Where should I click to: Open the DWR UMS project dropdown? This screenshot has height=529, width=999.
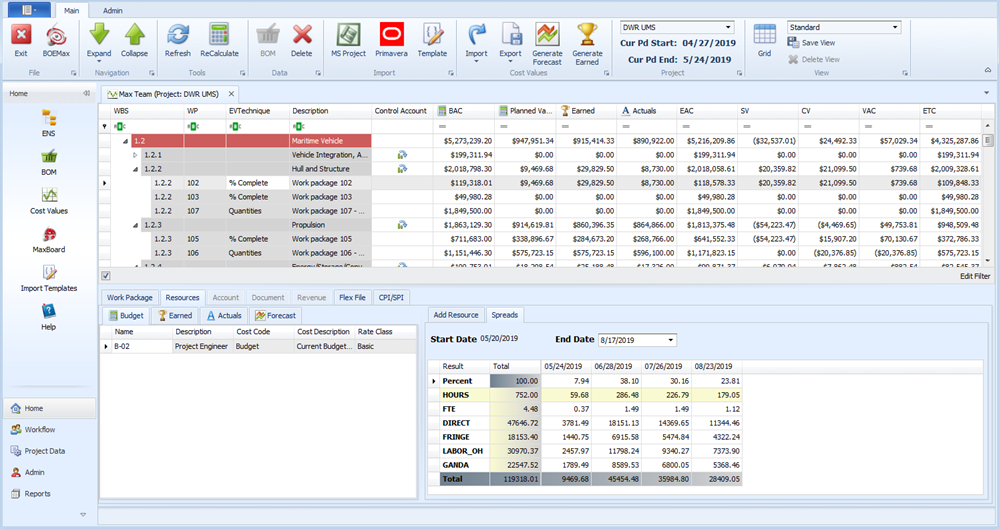(727, 27)
